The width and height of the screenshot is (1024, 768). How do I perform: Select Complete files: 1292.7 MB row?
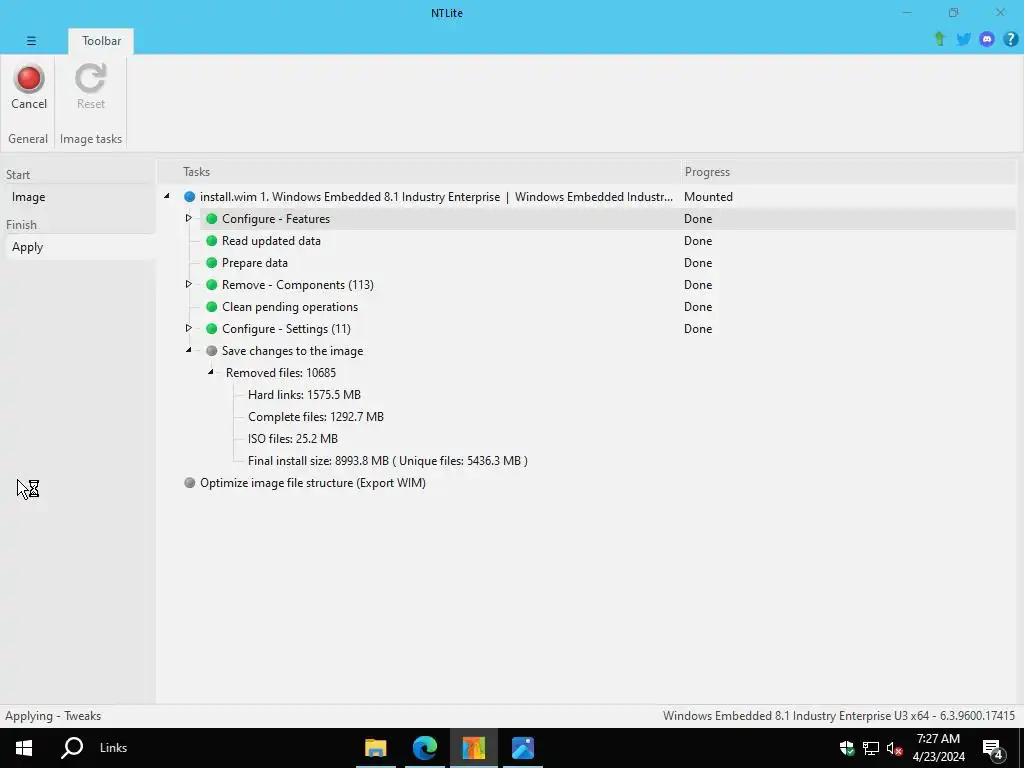click(x=316, y=417)
